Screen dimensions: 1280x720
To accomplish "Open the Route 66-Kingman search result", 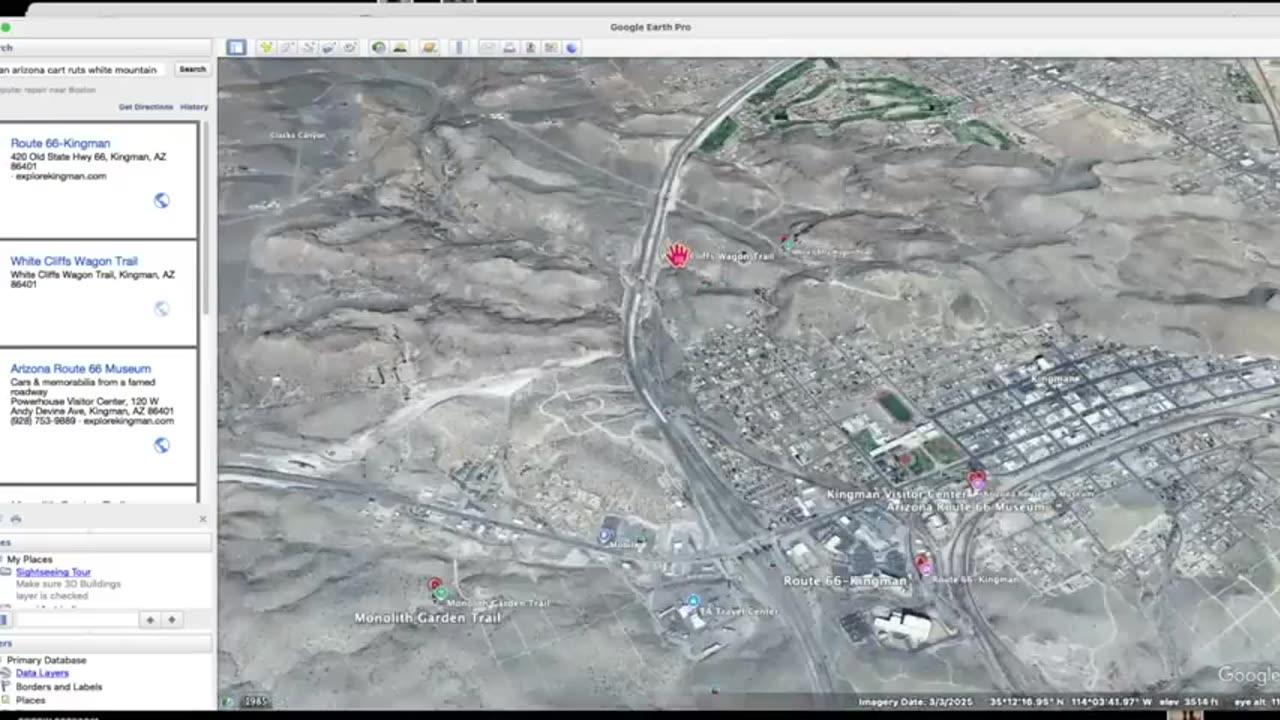I will (x=60, y=143).
